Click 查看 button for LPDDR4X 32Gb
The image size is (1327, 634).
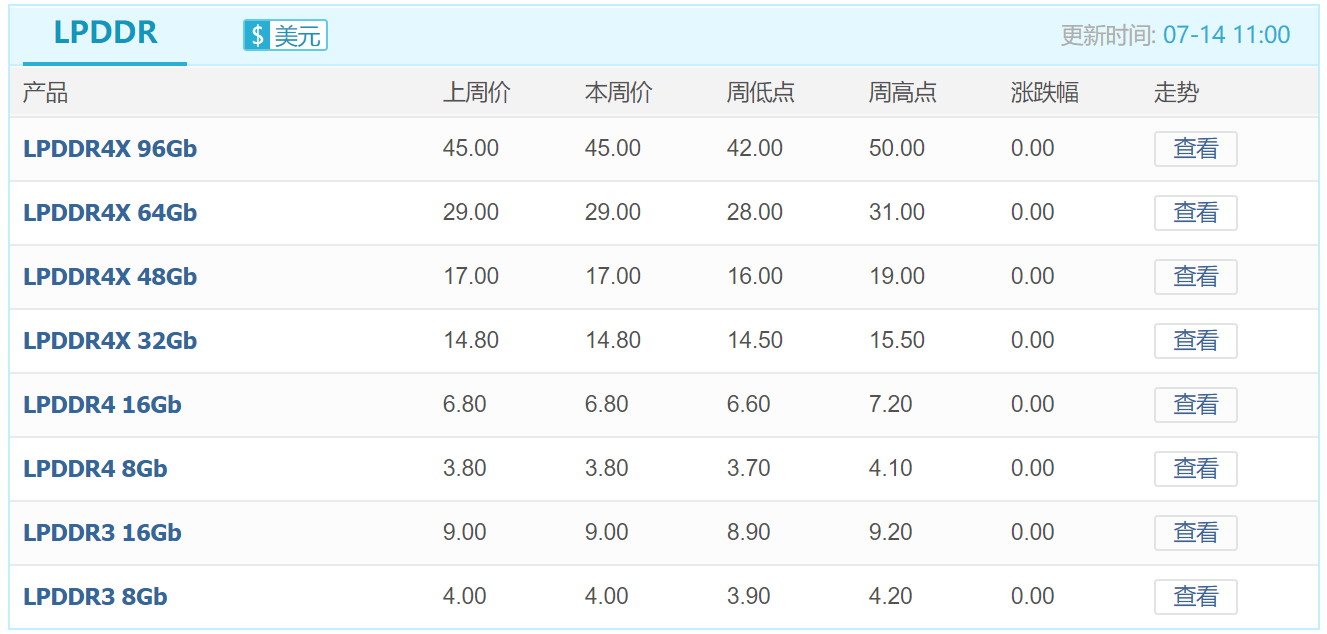click(x=1196, y=341)
